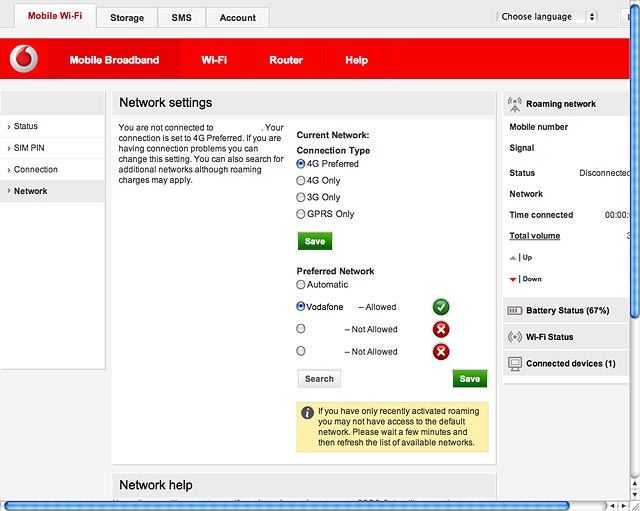Select the first Not Allowed network radio
The height and width of the screenshot is (511, 640).
tap(301, 329)
